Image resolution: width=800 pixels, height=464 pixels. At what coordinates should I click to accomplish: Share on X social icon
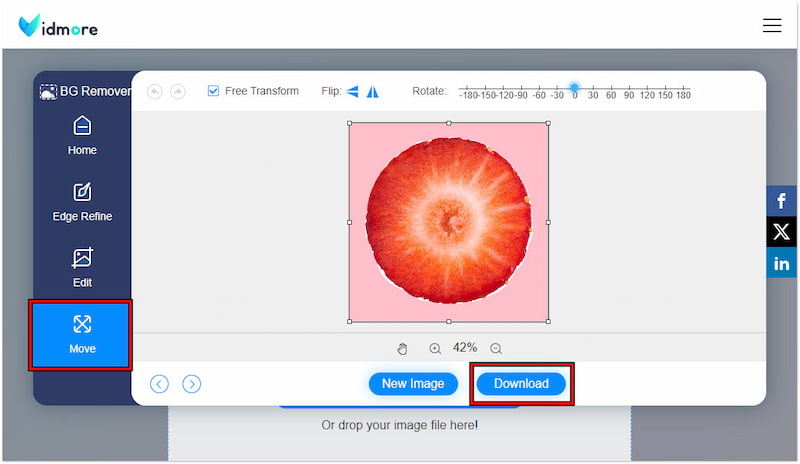click(782, 232)
